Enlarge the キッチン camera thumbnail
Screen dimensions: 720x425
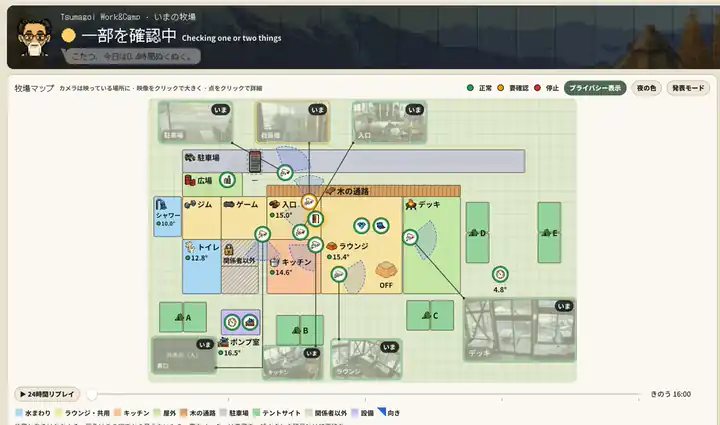pyautogui.click(x=292, y=363)
